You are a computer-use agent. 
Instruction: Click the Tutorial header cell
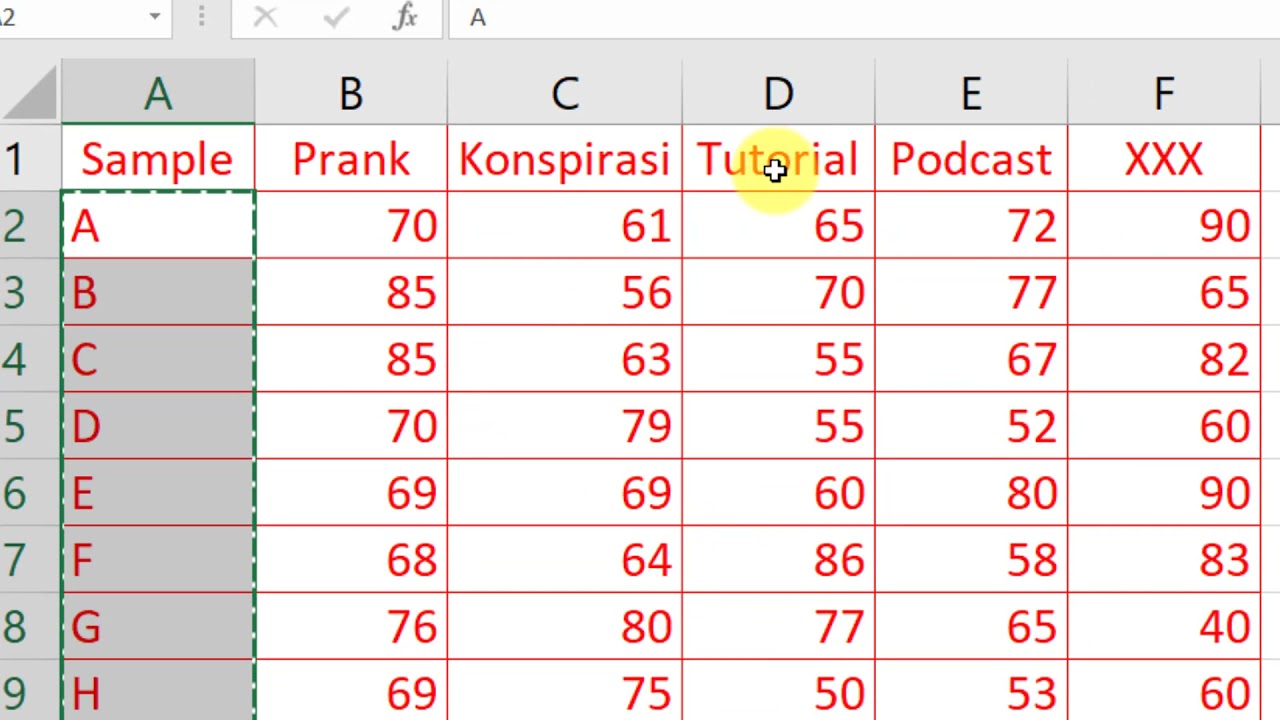click(779, 159)
